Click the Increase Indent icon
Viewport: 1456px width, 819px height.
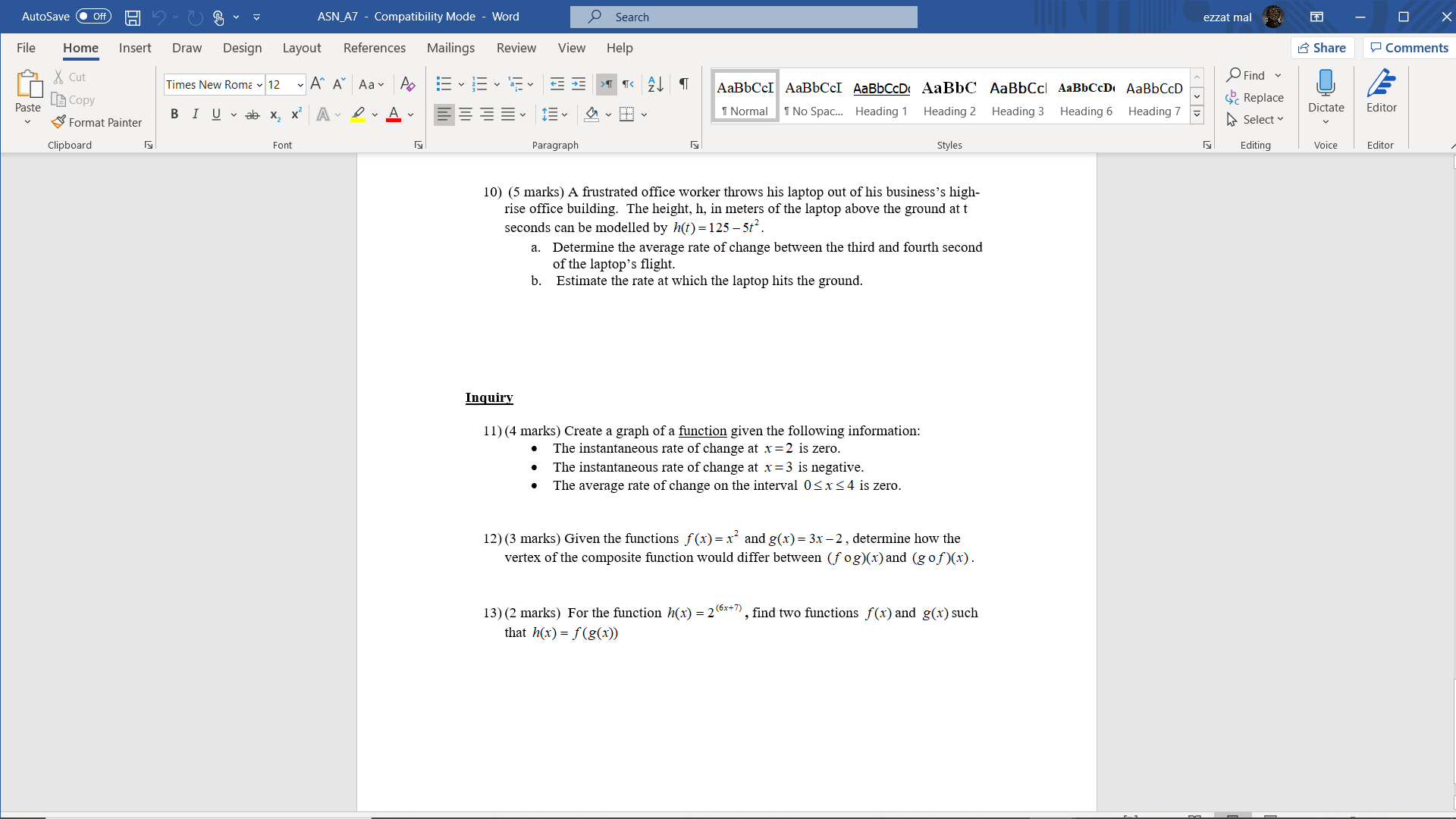tap(579, 84)
